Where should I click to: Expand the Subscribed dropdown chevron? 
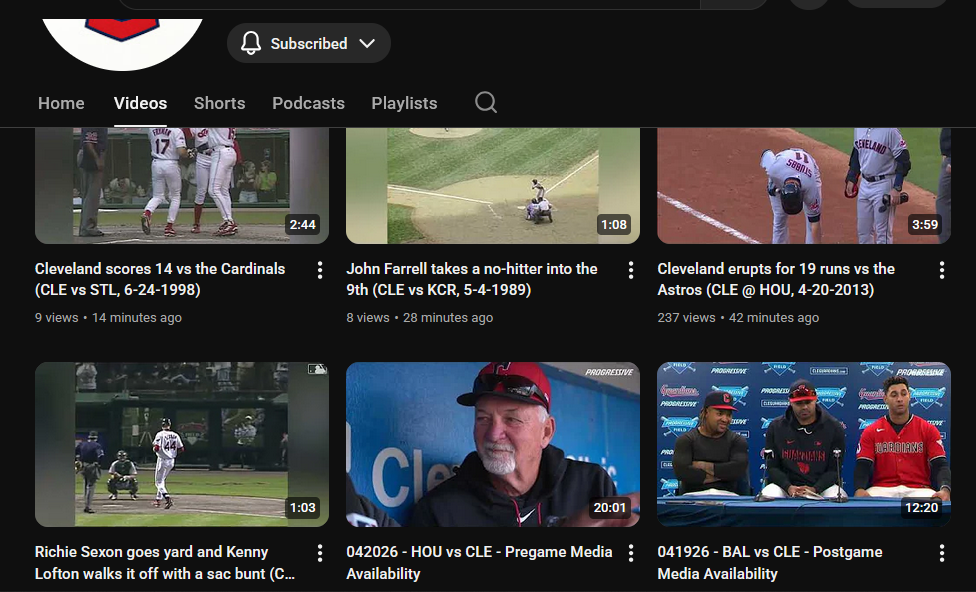point(367,44)
